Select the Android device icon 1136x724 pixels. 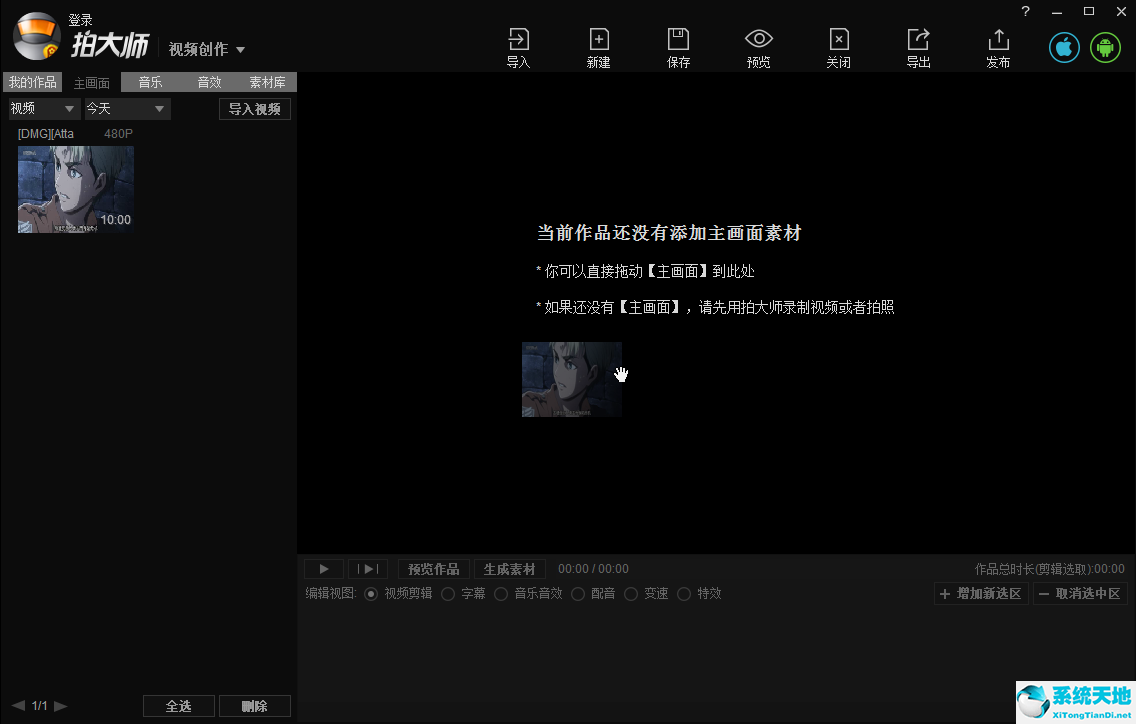pos(1105,46)
